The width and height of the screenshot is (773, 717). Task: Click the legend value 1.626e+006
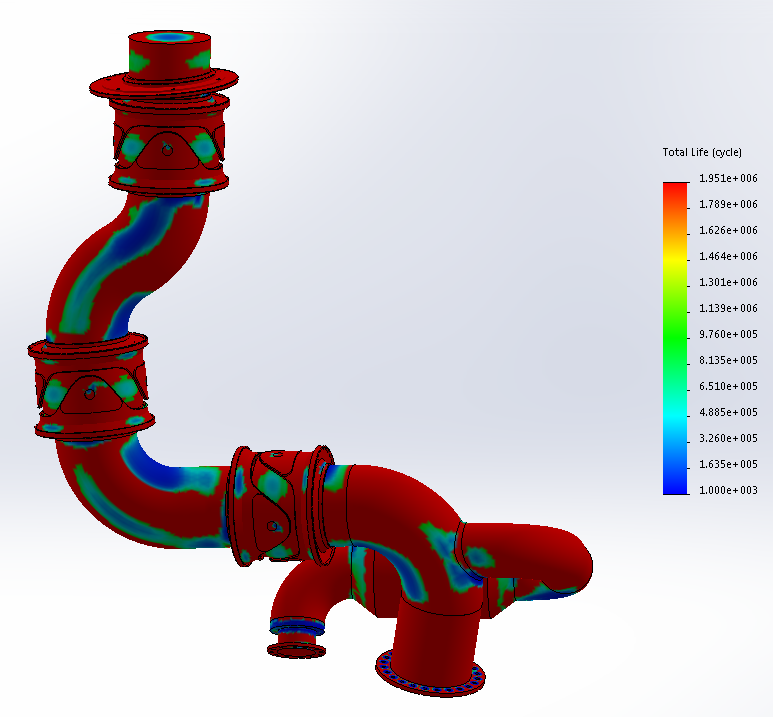click(728, 230)
